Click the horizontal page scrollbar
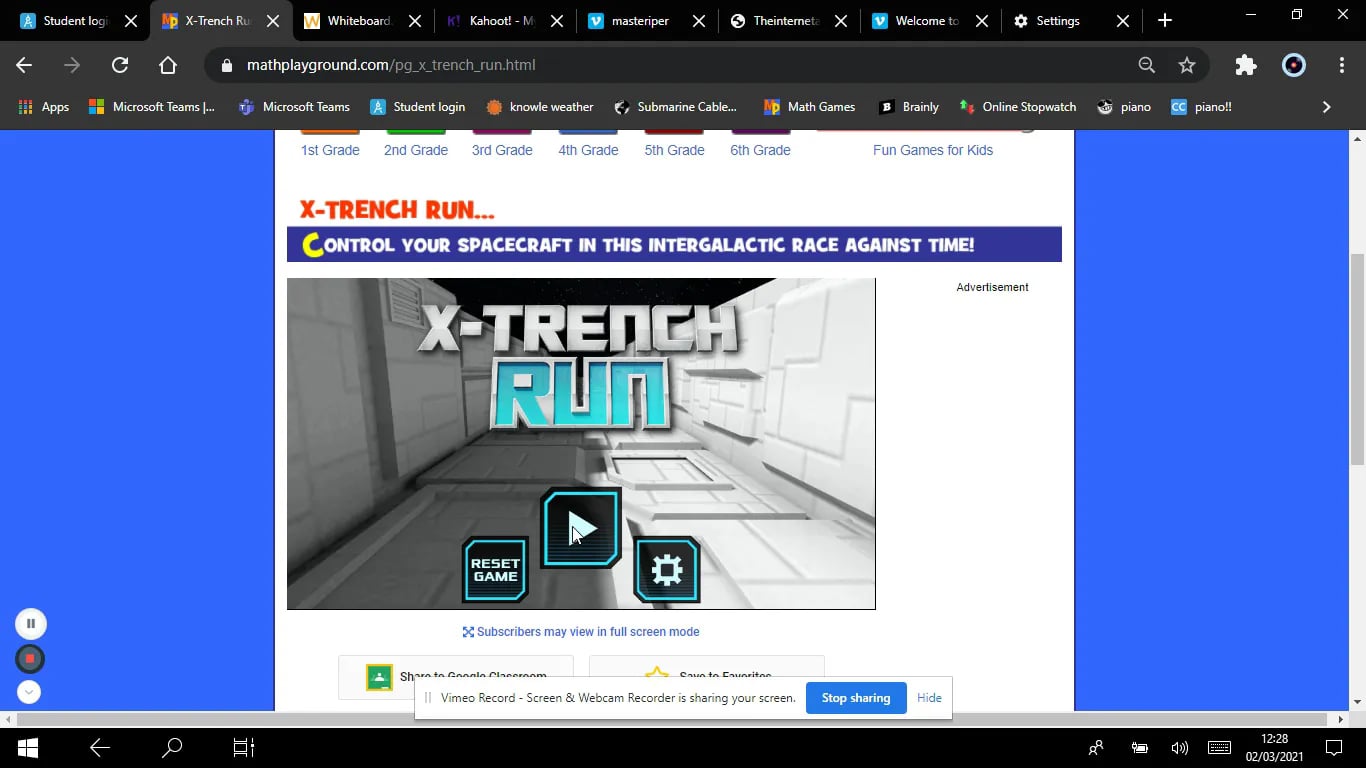Viewport: 1366px width, 768px height. tap(671, 719)
